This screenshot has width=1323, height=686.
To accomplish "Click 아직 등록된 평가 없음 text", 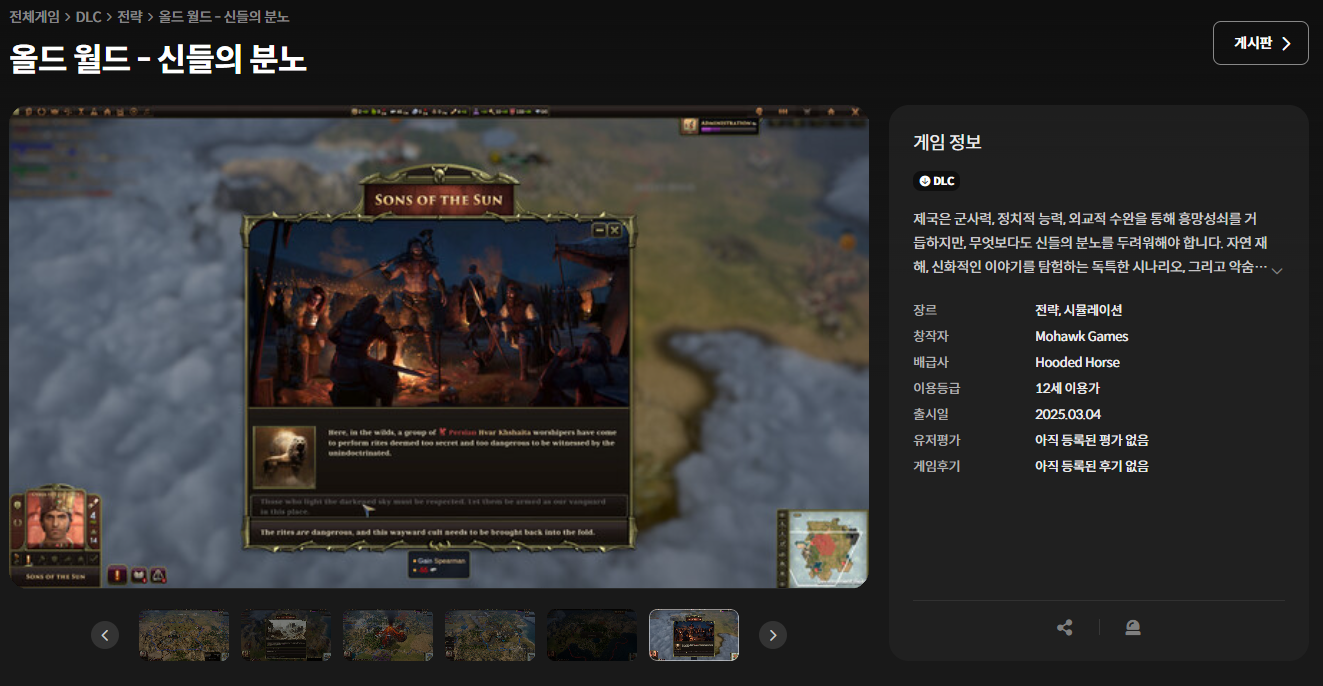I will point(1092,440).
